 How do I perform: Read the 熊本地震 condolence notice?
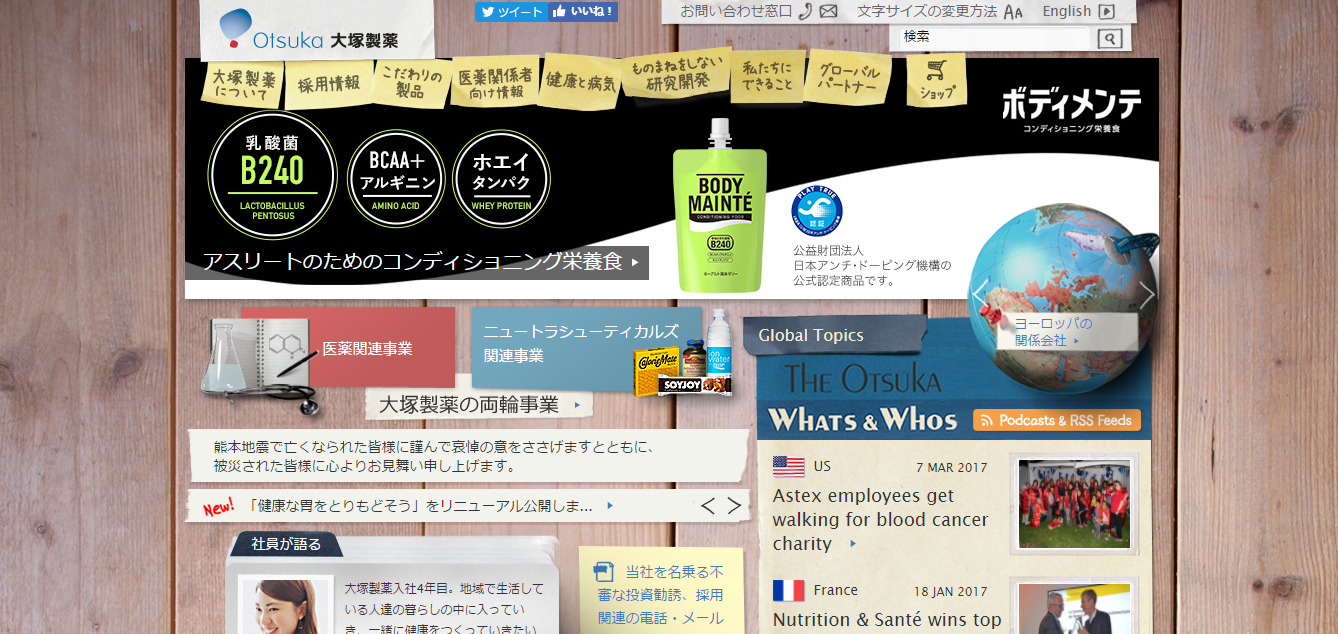coord(469,456)
